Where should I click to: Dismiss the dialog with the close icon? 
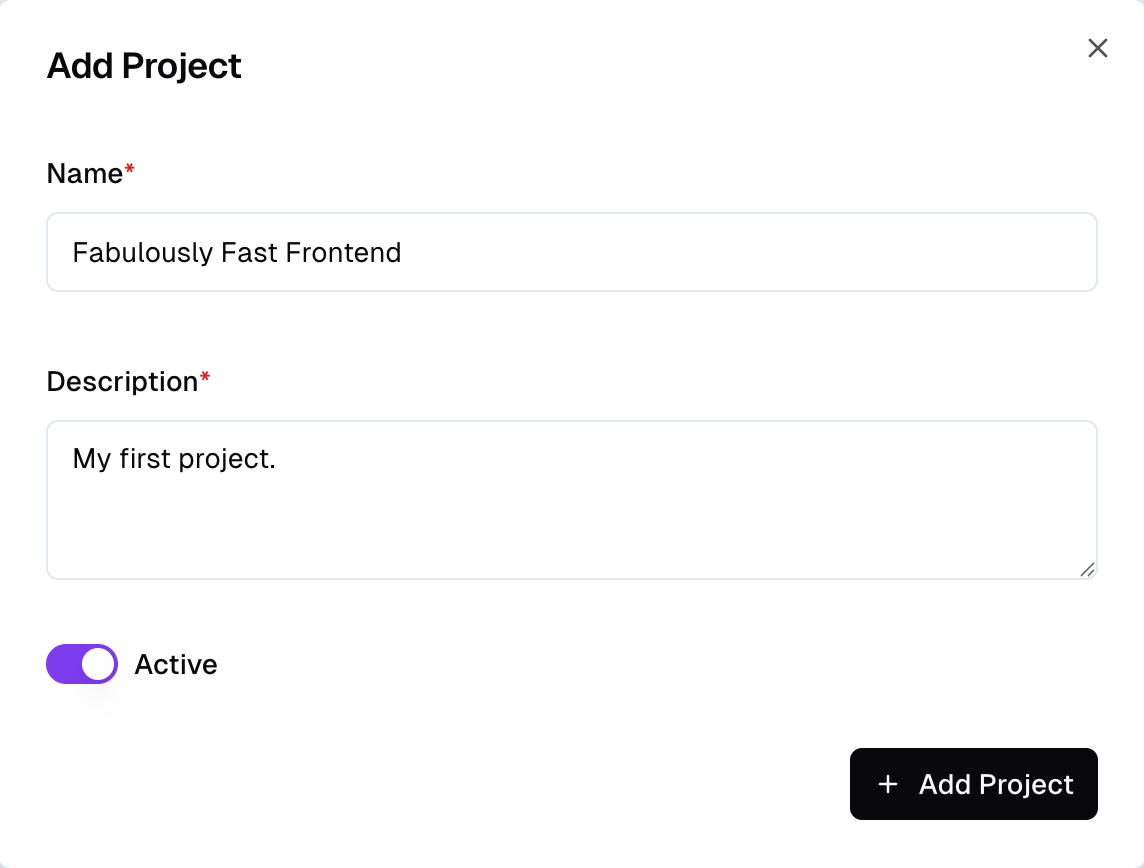point(1097,48)
